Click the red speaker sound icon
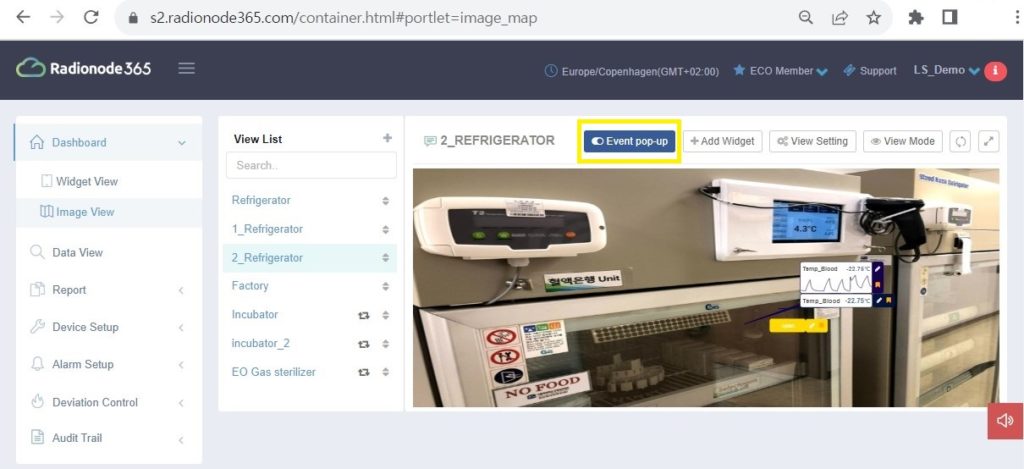The image size is (1024, 469). click(1006, 421)
